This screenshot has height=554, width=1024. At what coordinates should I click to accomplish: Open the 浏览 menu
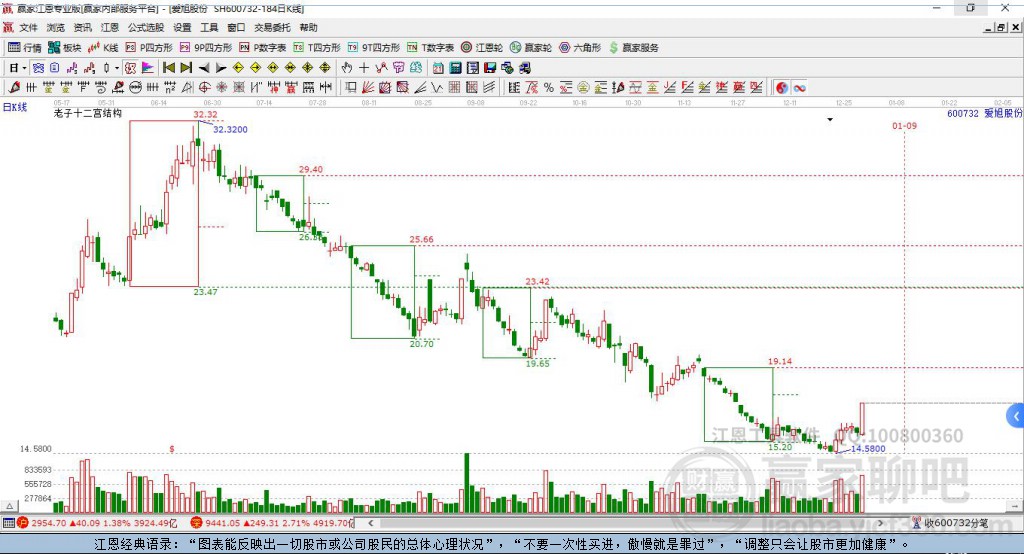[x=56, y=27]
